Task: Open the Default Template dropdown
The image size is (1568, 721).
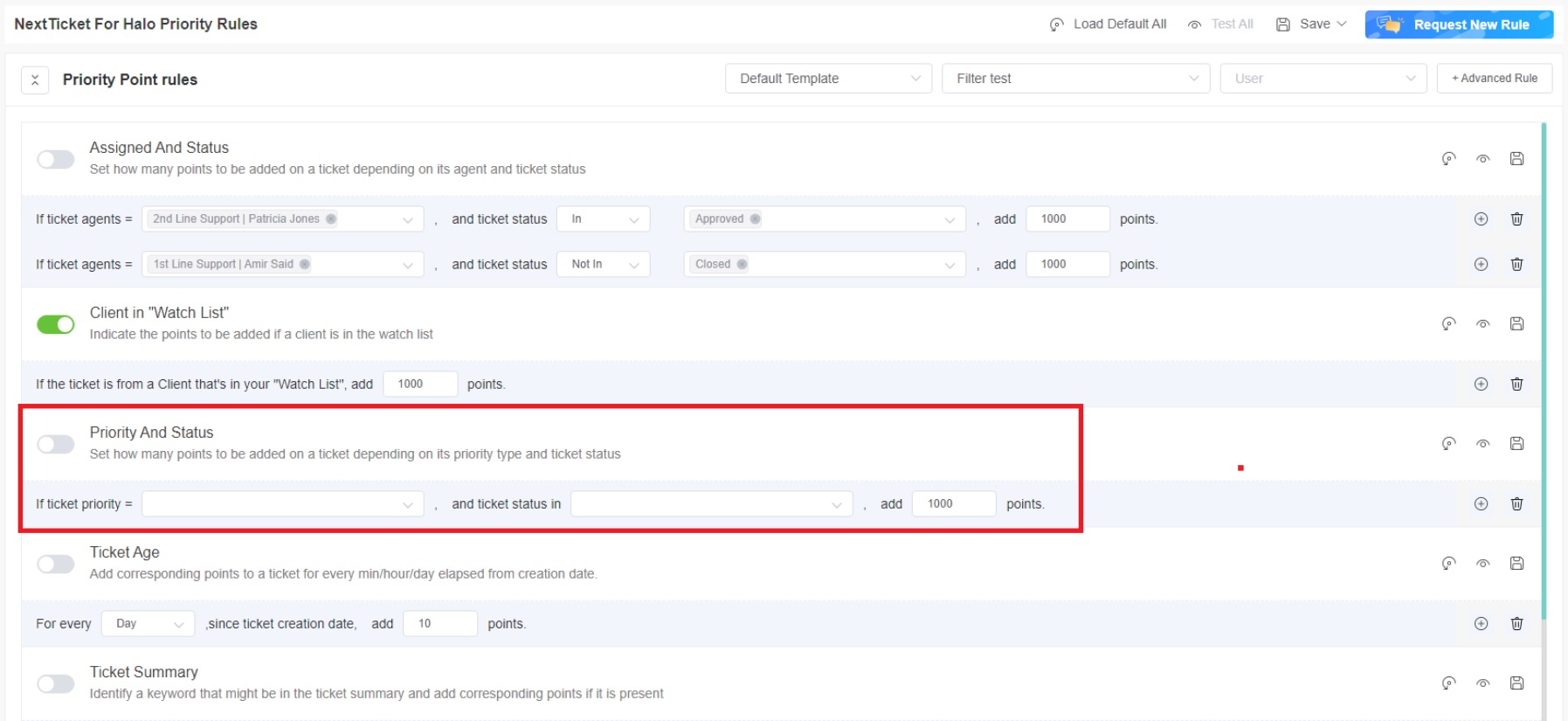Action: tap(828, 79)
